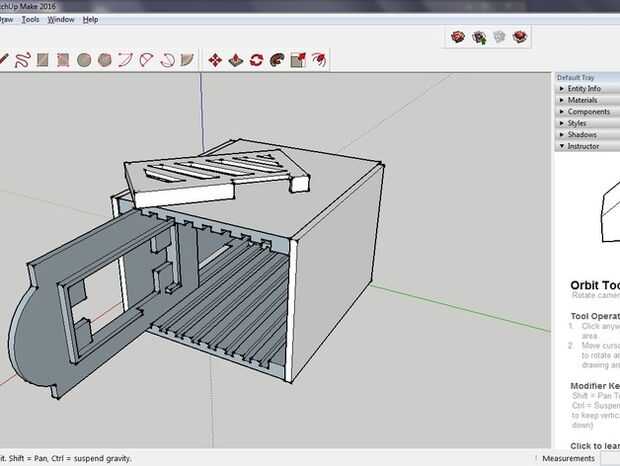Viewport: 620px width, 466px height.
Task: Select the Rotate tool
Action: click(x=257, y=60)
